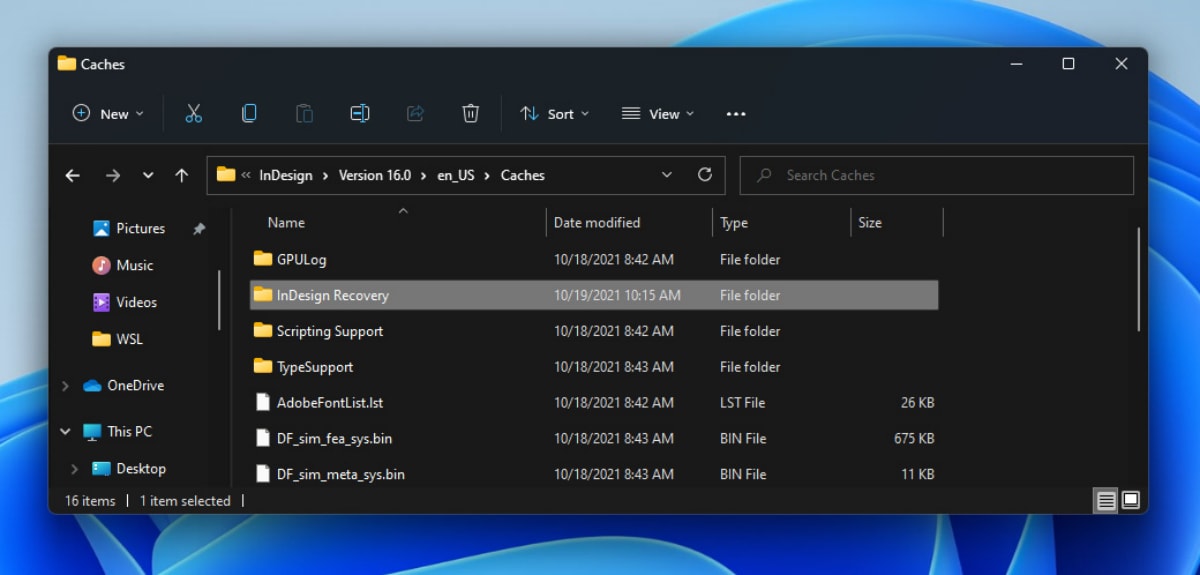Click the TypeSupport folder icon

263,367
